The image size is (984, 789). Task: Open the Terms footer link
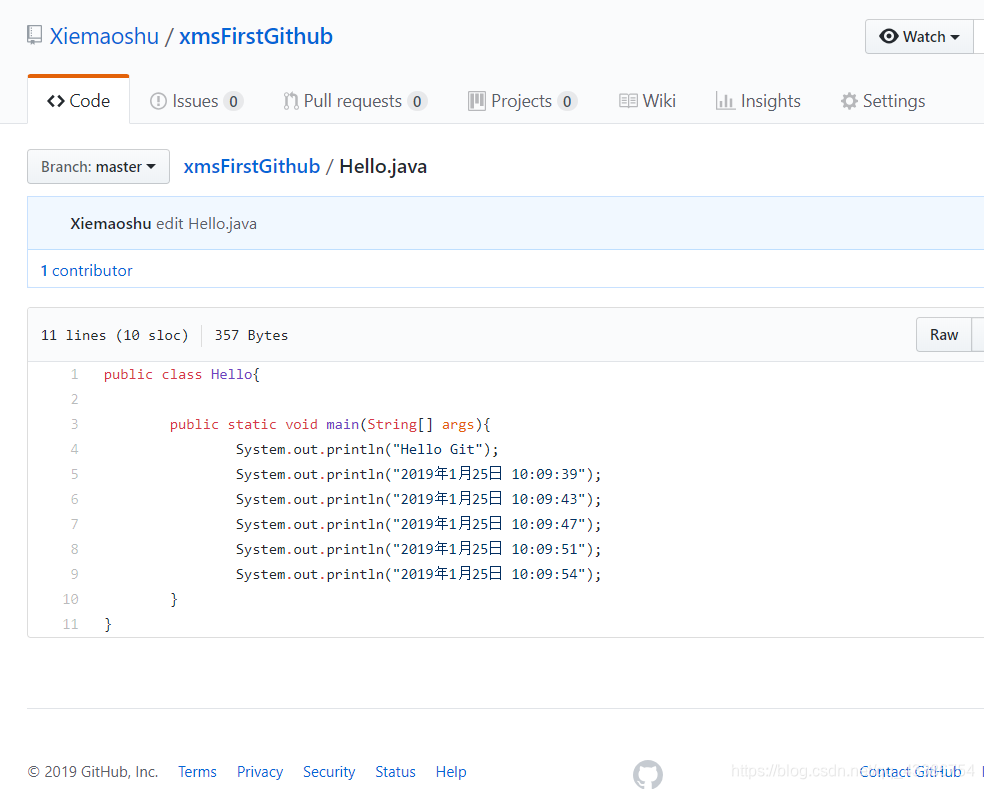(197, 771)
